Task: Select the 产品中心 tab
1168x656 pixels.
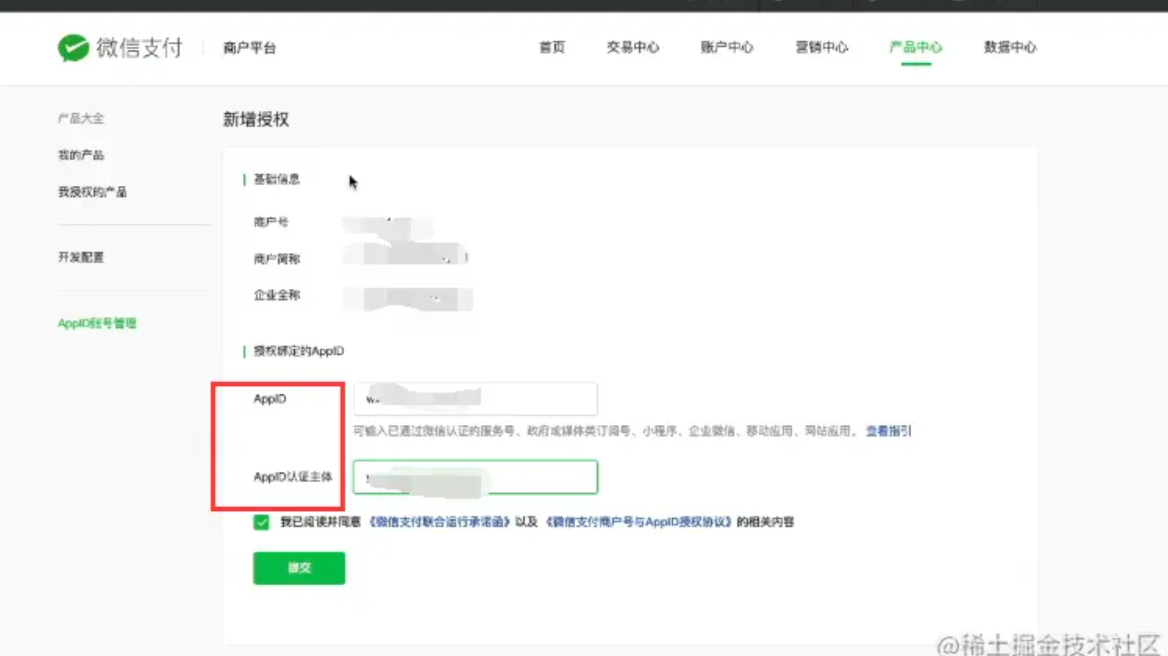Action: (x=915, y=47)
